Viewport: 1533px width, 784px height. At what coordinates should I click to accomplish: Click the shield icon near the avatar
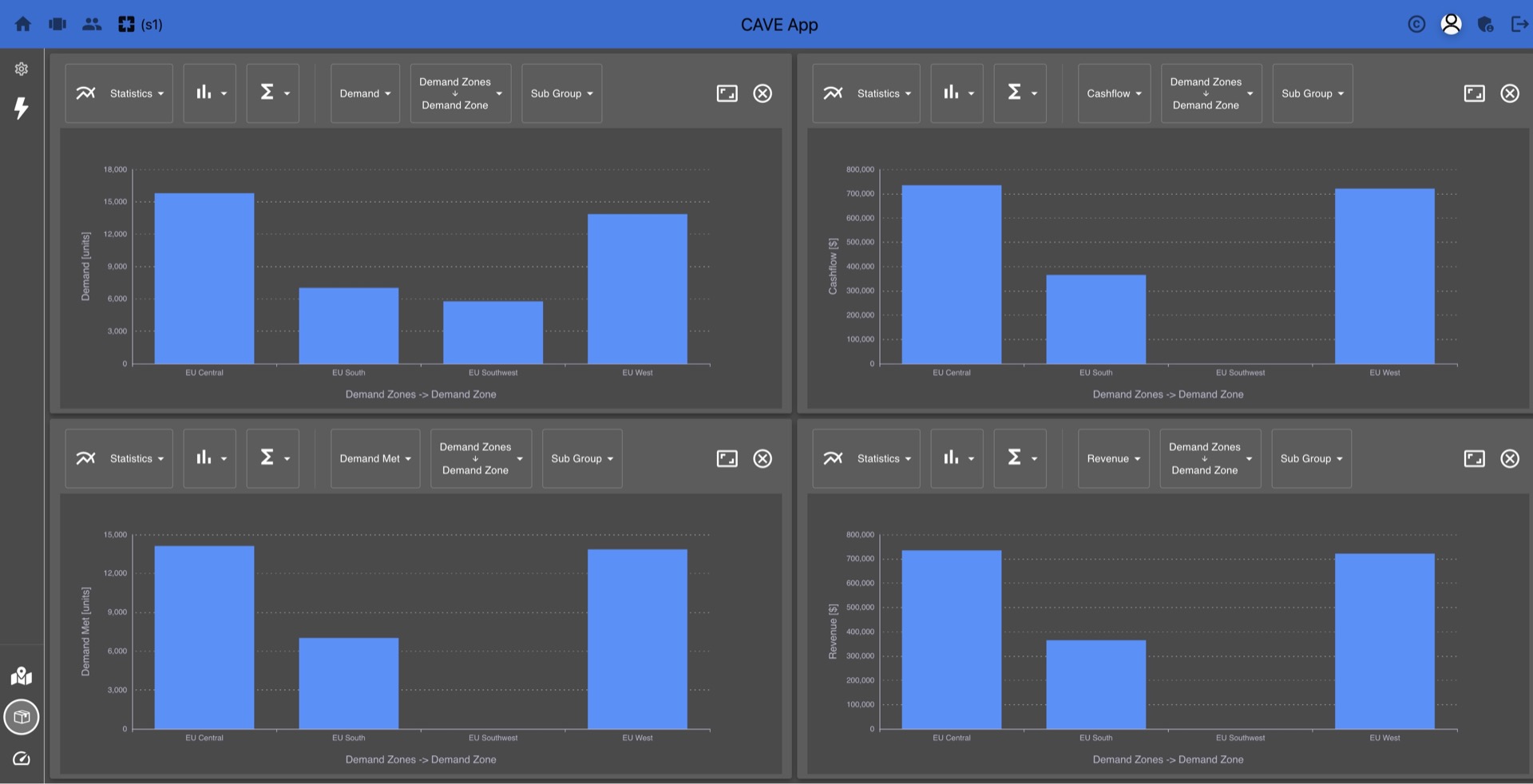pos(1486,25)
